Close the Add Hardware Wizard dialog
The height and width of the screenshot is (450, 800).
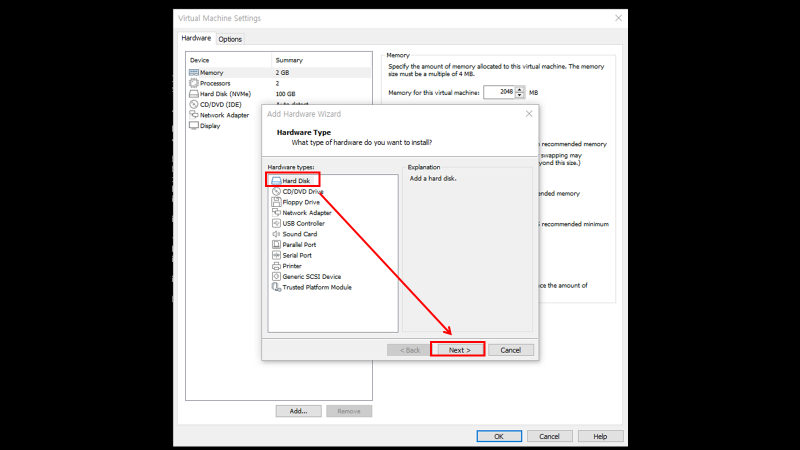pyautogui.click(x=529, y=114)
